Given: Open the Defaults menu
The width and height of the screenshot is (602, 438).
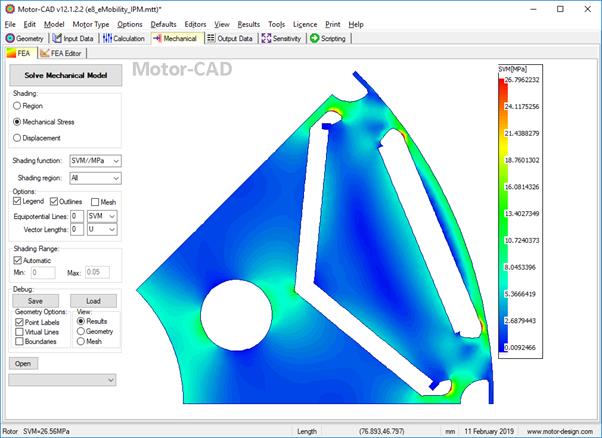Looking at the screenshot, I should coord(164,24).
